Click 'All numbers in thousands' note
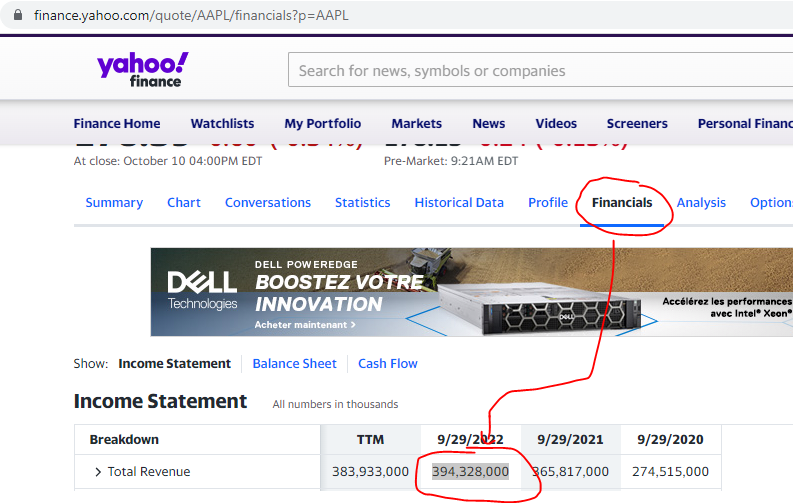The height and width of the screenshot is (503, 793). (335, 404)
